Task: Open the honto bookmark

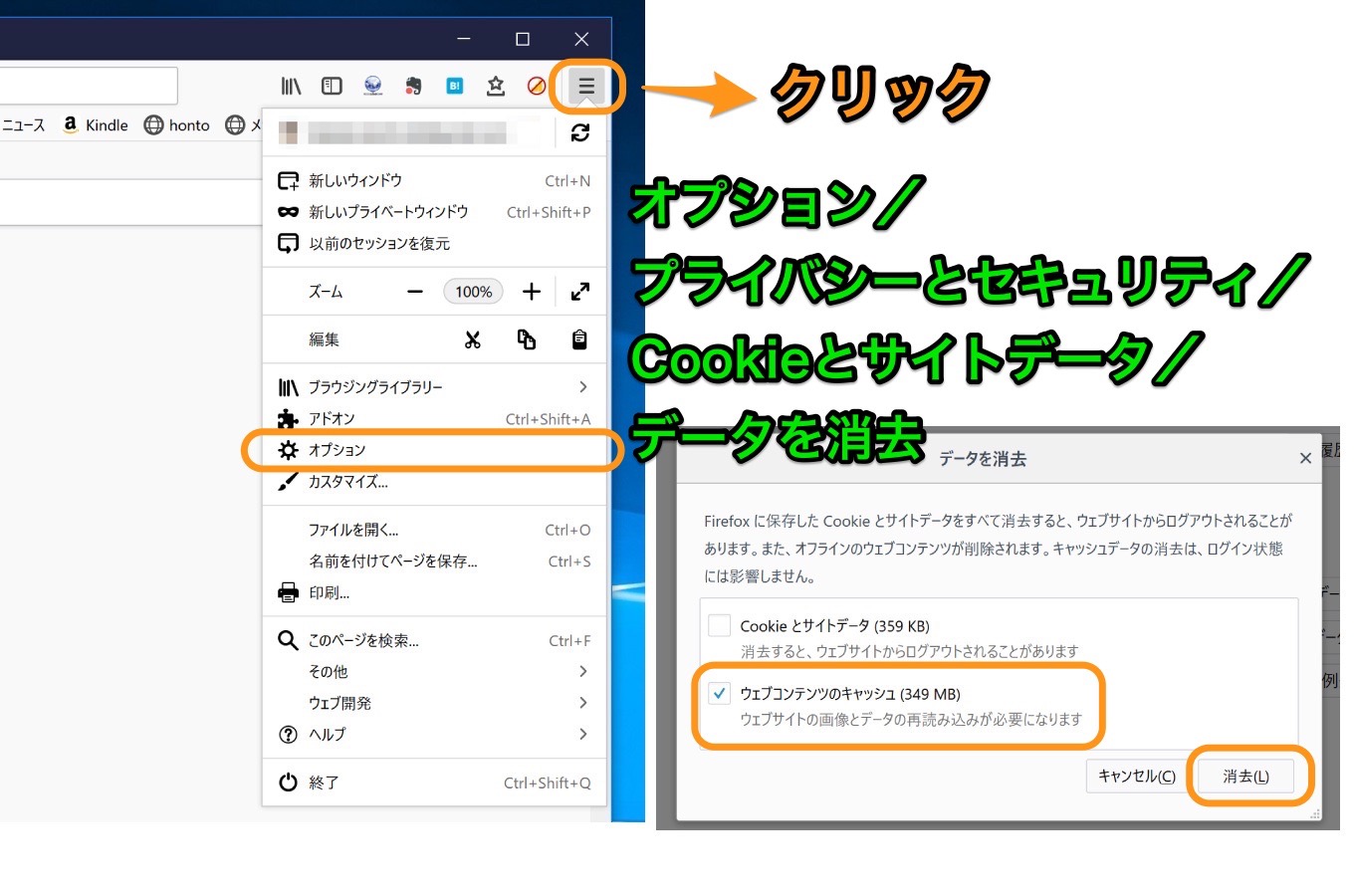Action: point(177,124)
